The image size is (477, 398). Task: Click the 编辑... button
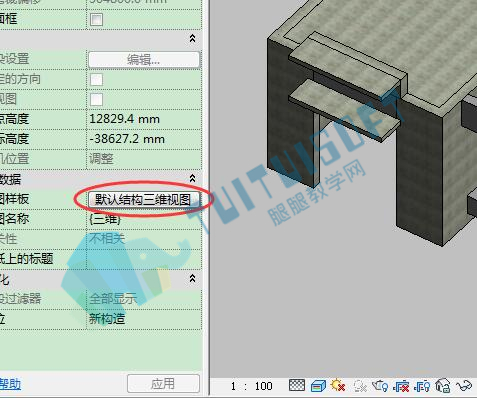pos(144,60)
